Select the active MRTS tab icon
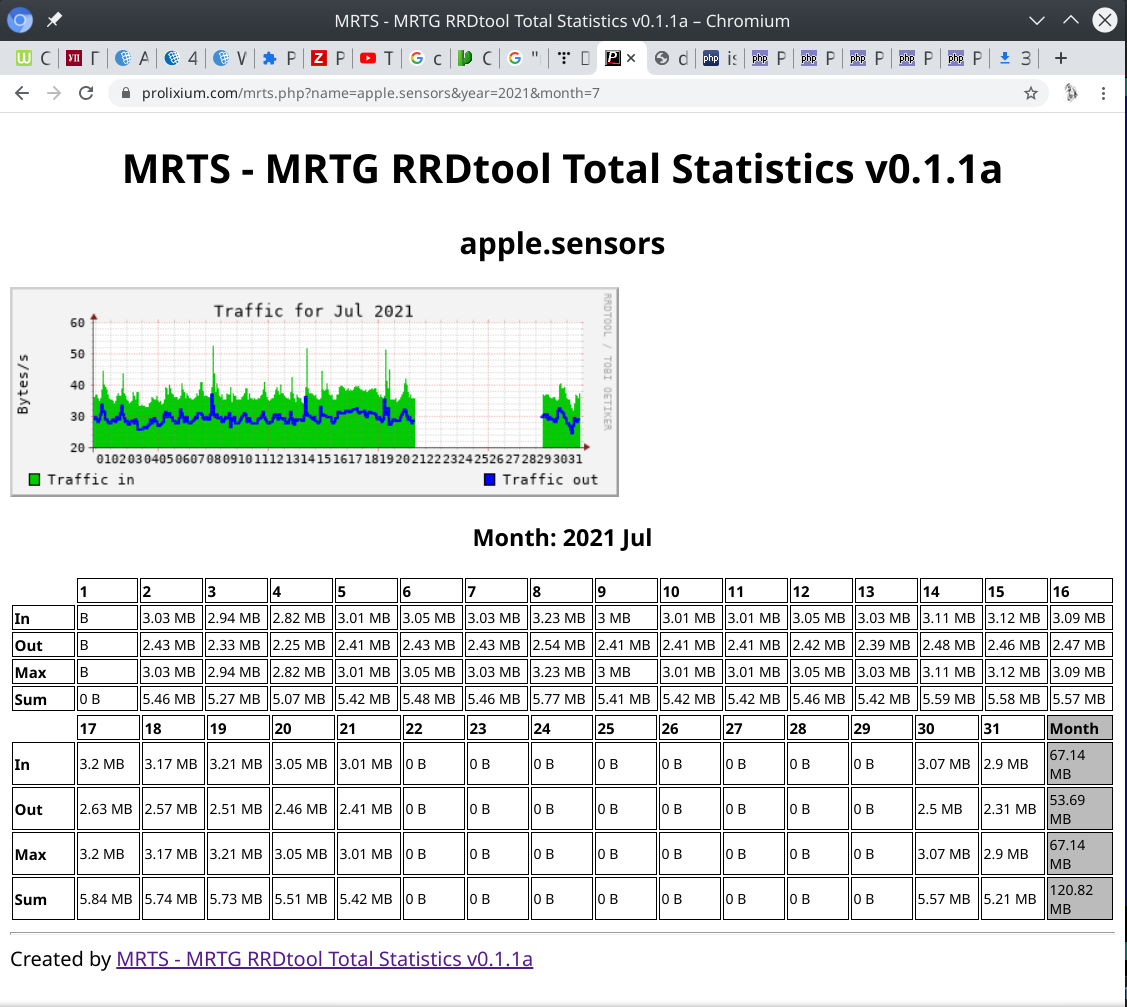 coord(612,58)
